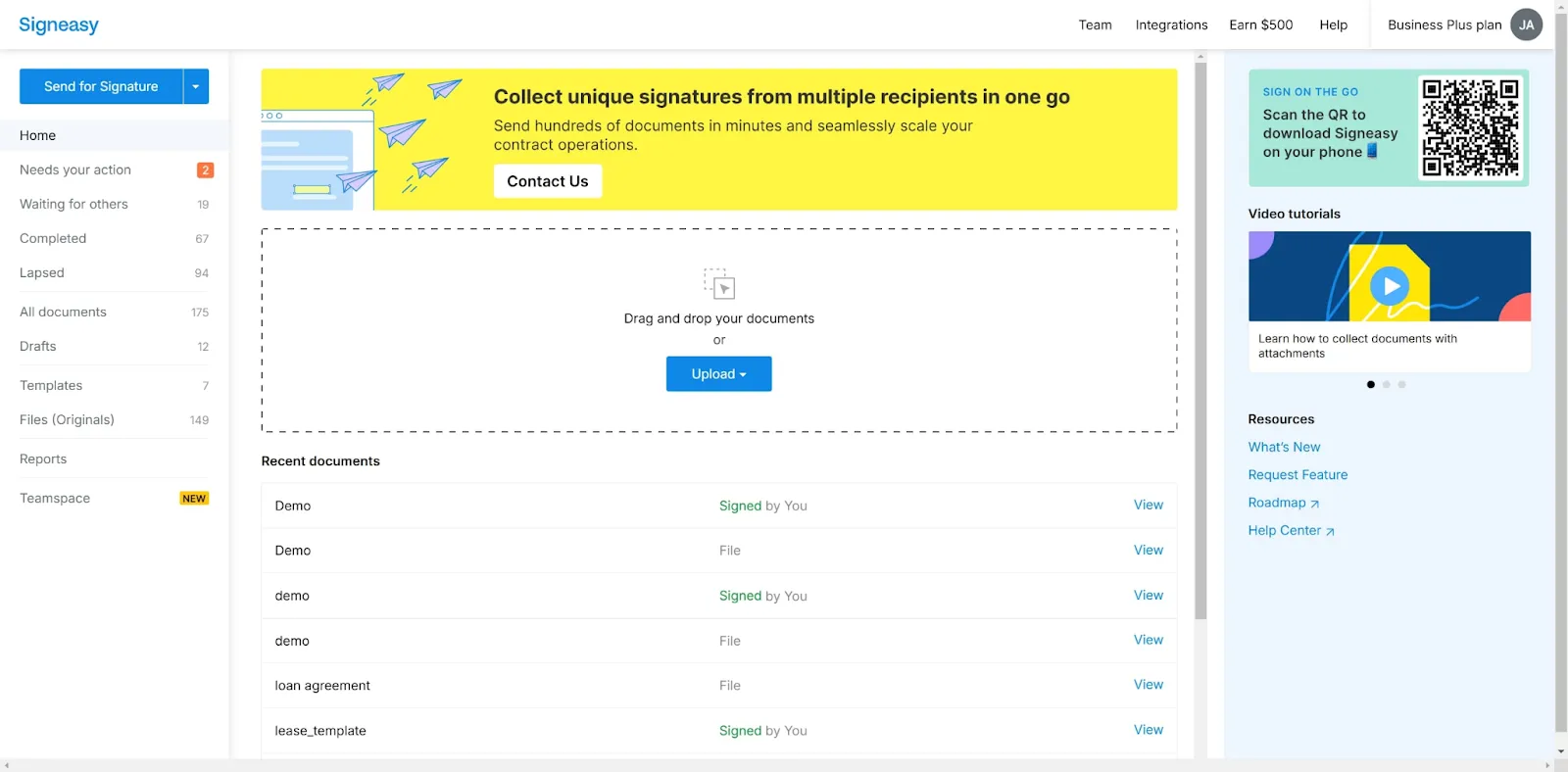Viewport: 1568px width, 772px height.
Task: View the lease_template document
Action: pos(1149,730)
